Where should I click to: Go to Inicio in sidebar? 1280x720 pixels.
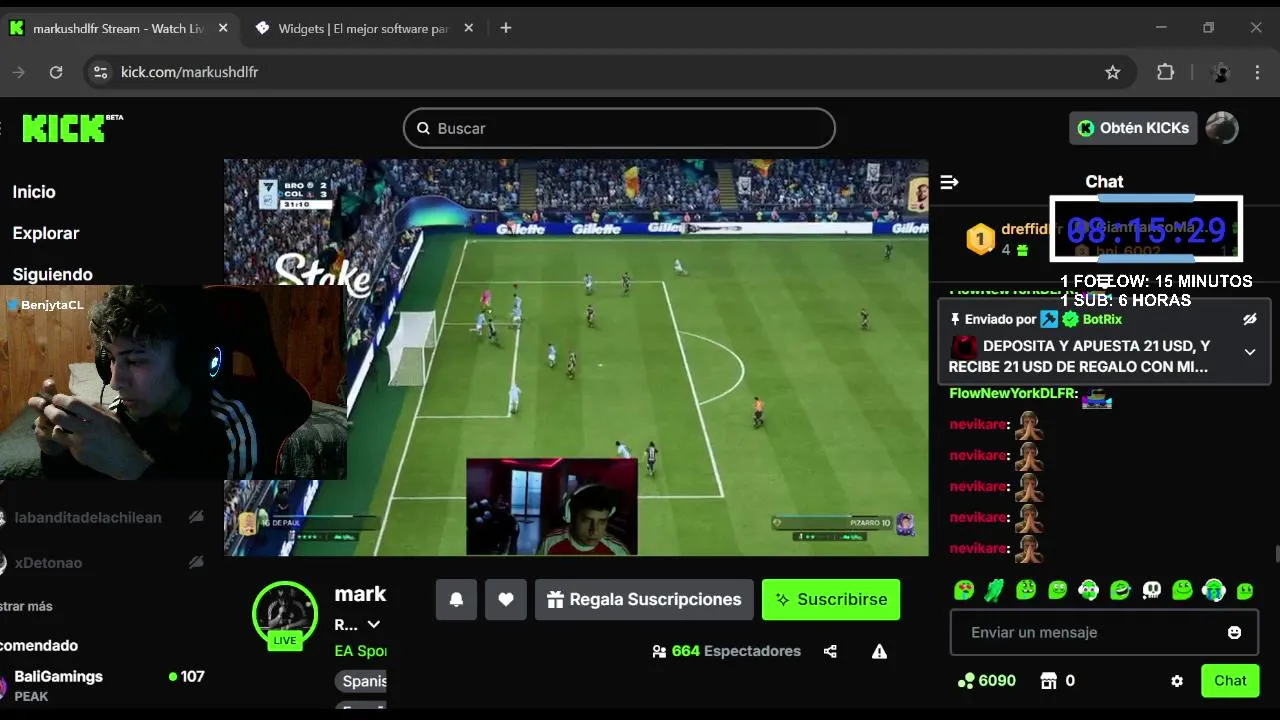pyautogui.click(x=34, y=192)
